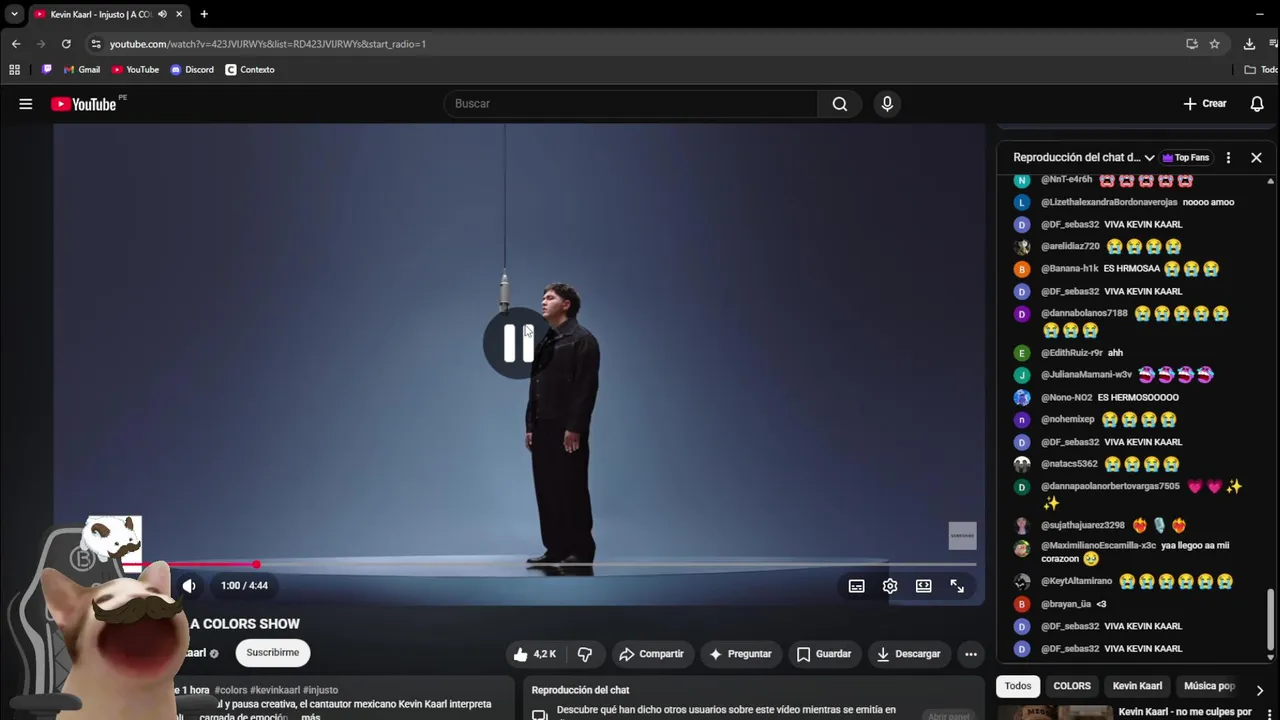
Task: Click the Top Fans badge
Action: pos(1186,158)
